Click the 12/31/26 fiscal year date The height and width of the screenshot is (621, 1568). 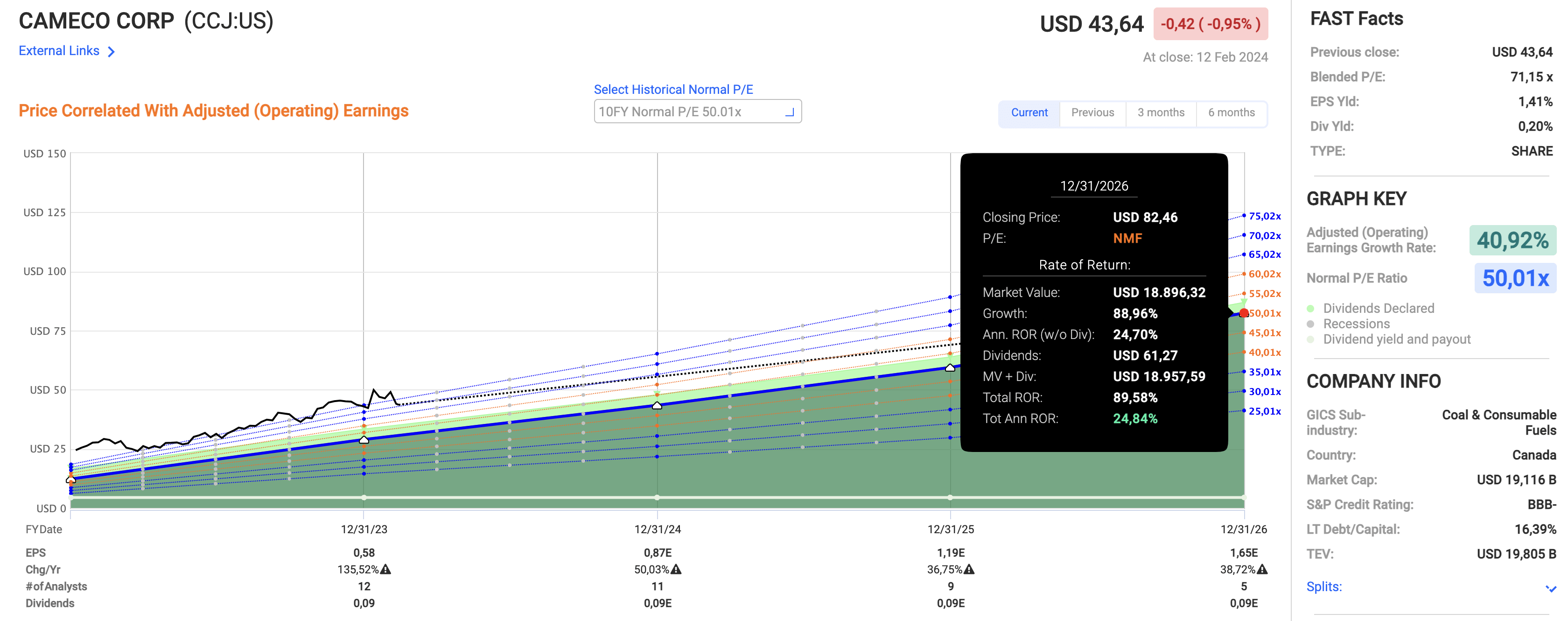tap(1244, 529)
